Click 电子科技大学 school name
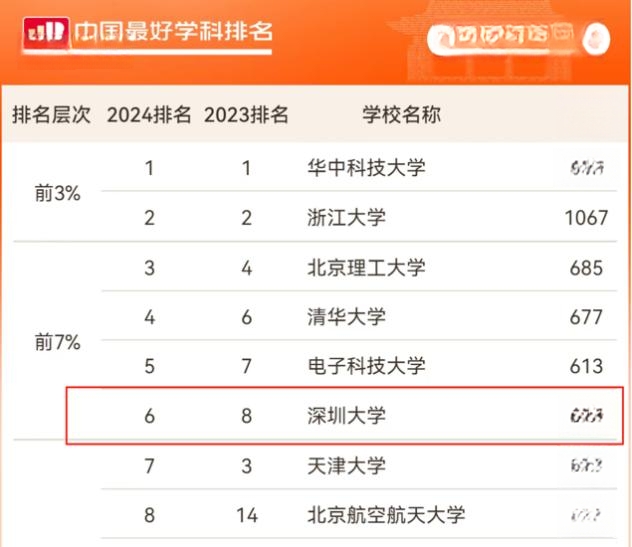Viewport: 632px width, 547px height. click(366, 366)
